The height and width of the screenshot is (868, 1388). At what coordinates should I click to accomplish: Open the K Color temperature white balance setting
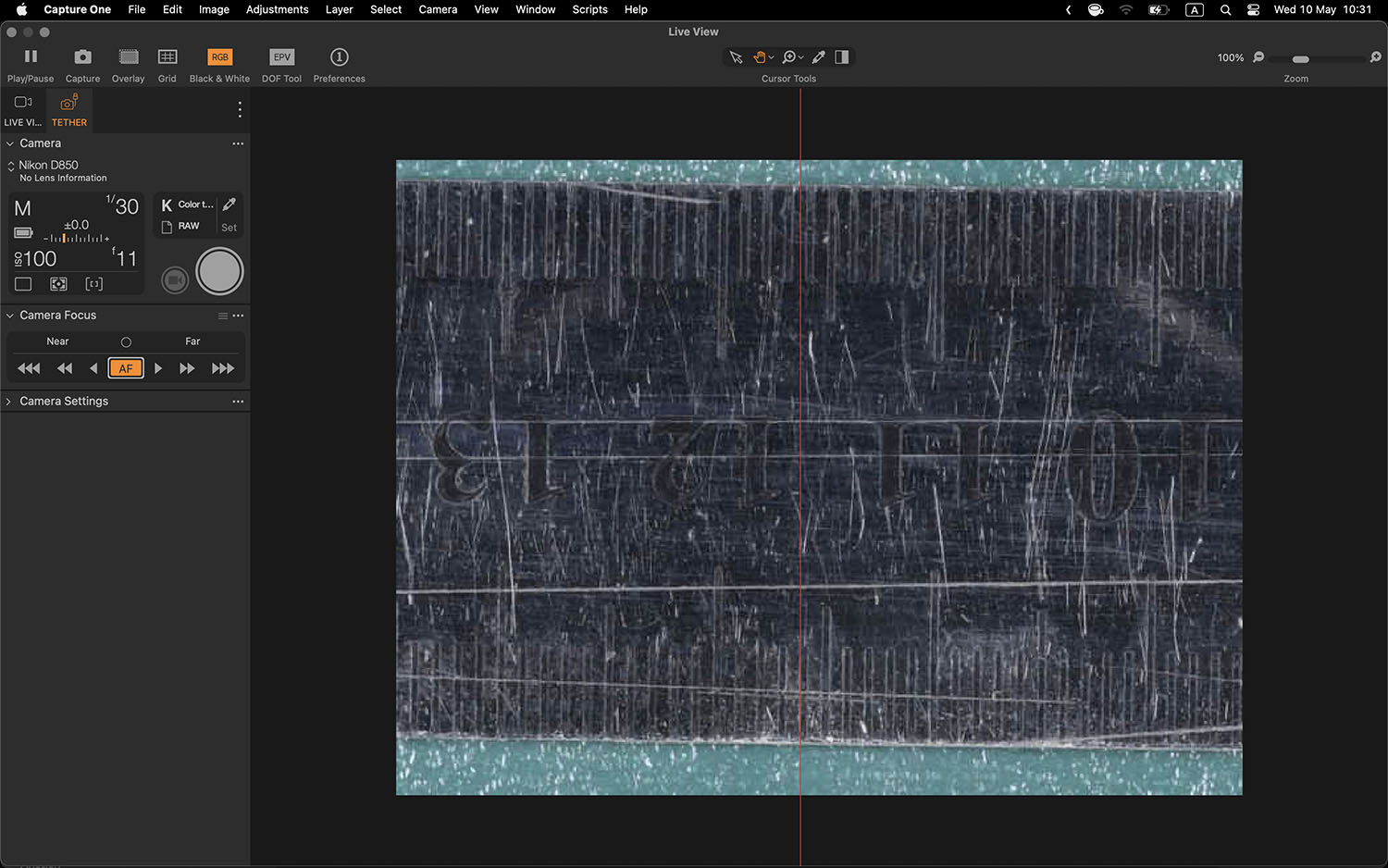pos(187,205)
